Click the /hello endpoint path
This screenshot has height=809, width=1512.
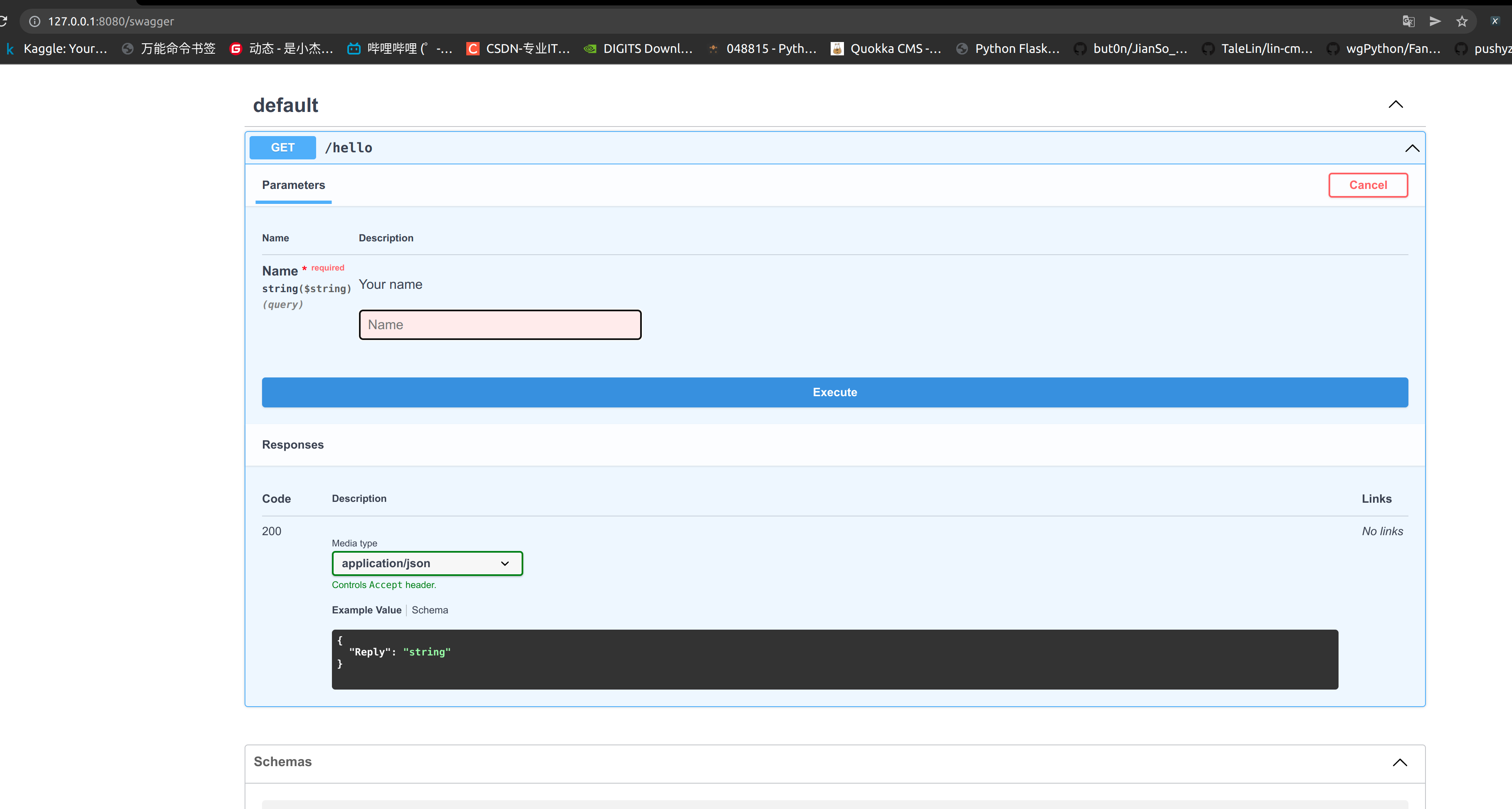coord(349,147)
